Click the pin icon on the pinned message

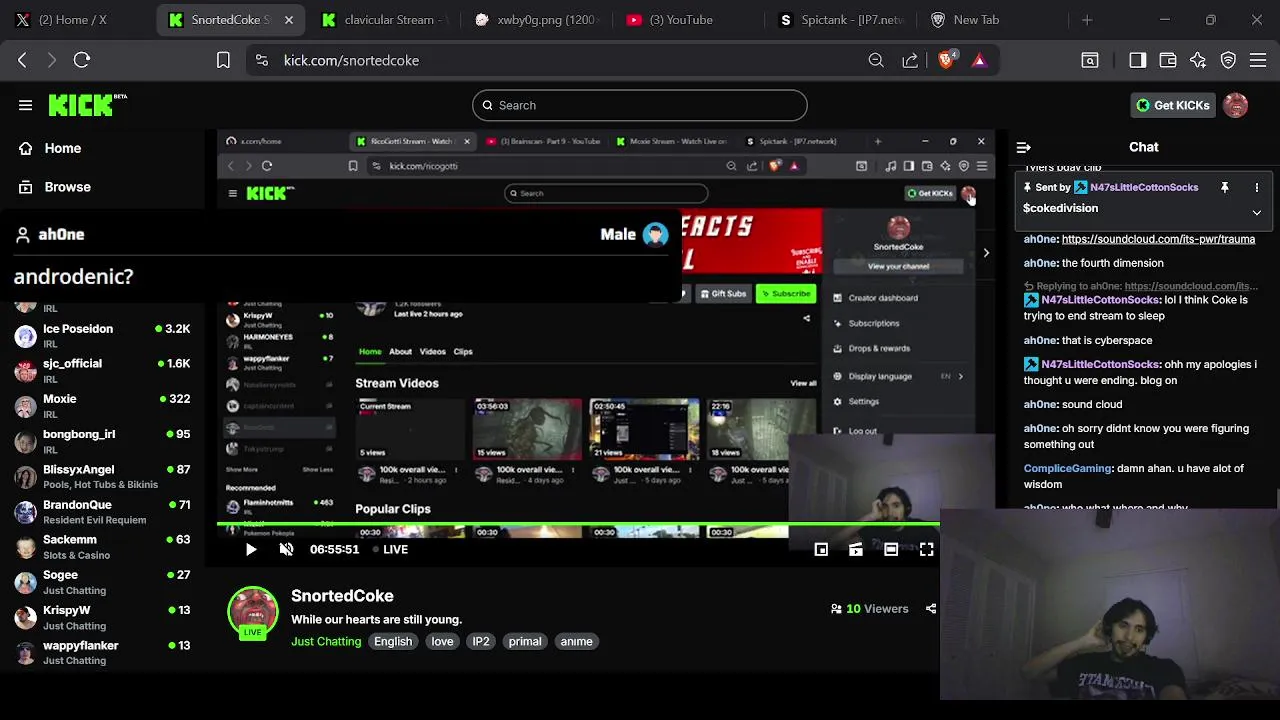pos(1224,187)
